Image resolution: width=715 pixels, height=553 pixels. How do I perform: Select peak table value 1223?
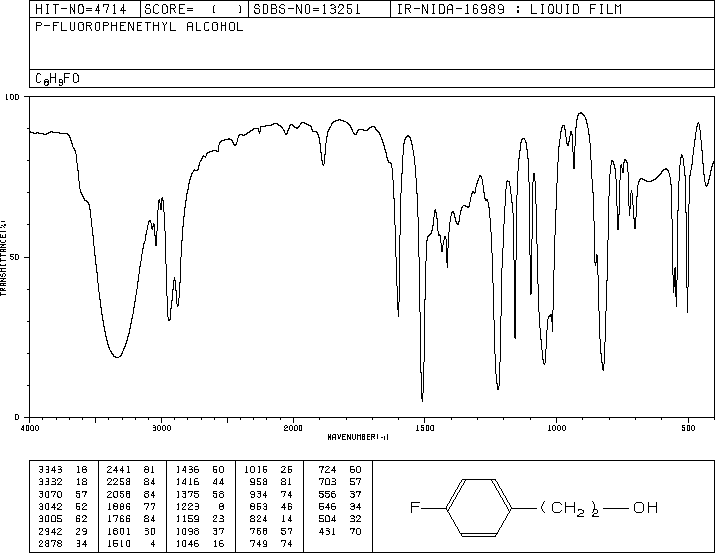[x=187, y=506]
